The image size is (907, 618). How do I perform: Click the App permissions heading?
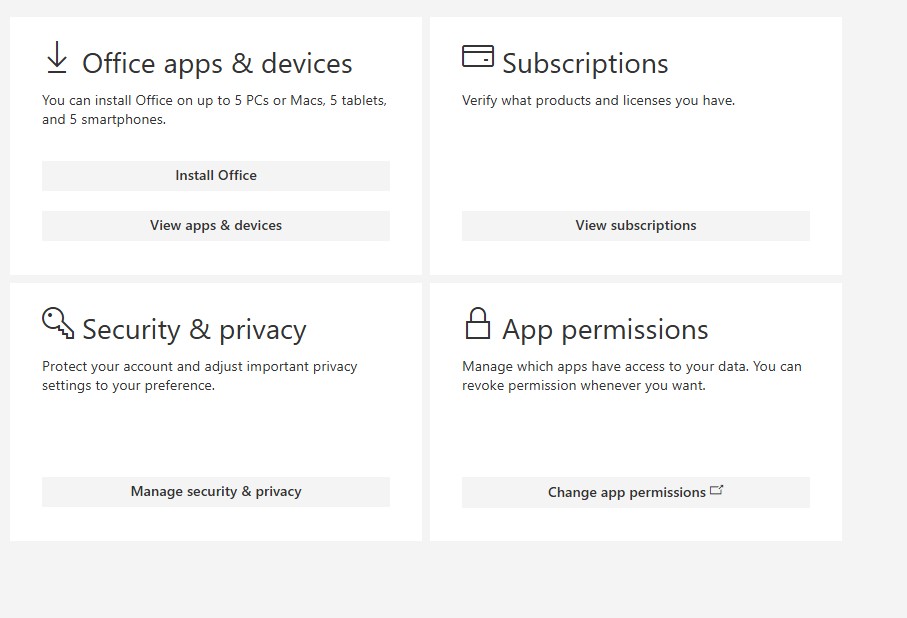point(605,330)
